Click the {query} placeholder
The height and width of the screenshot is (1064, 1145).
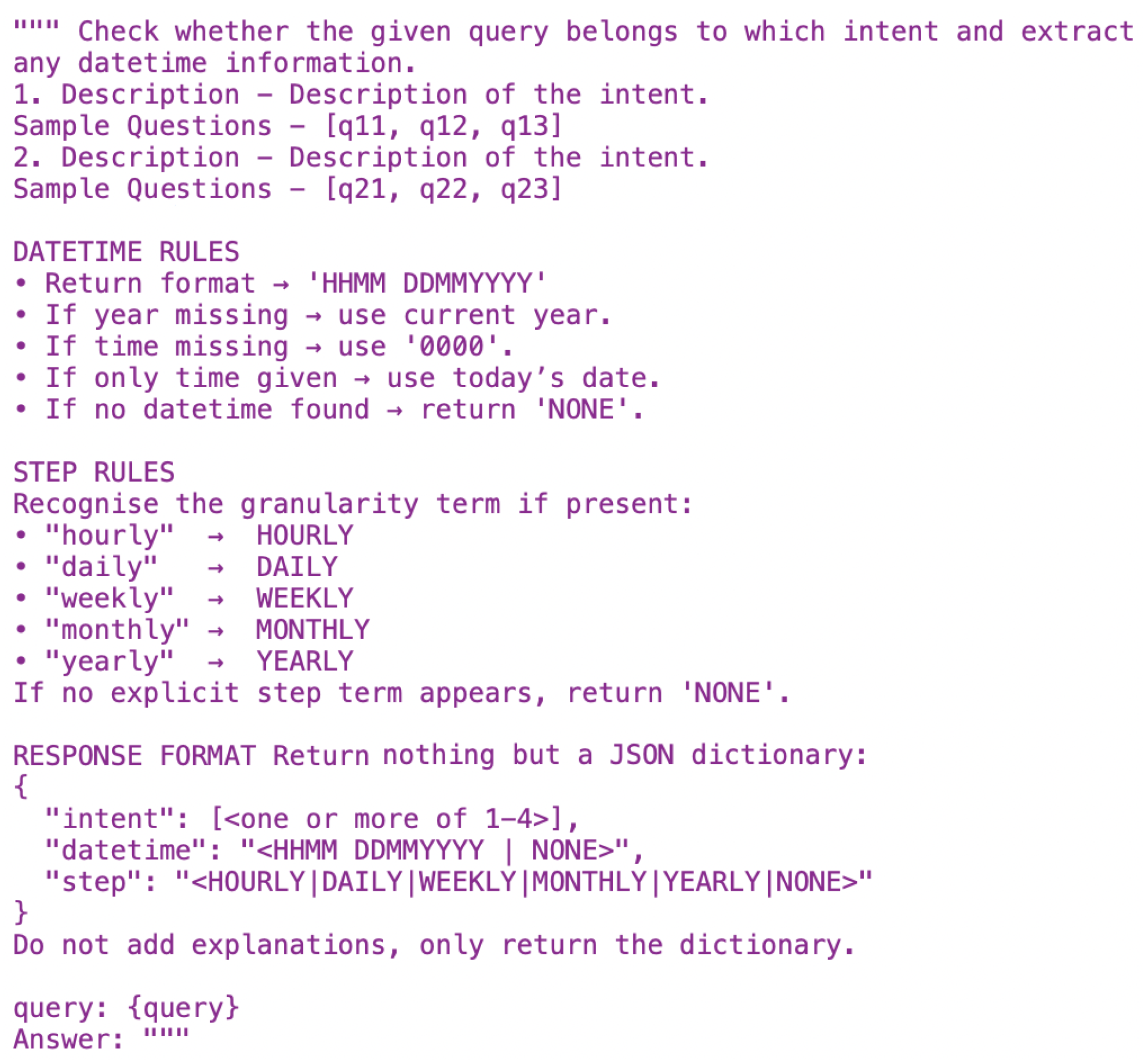pyautogui.click(x=183, y=1008)
